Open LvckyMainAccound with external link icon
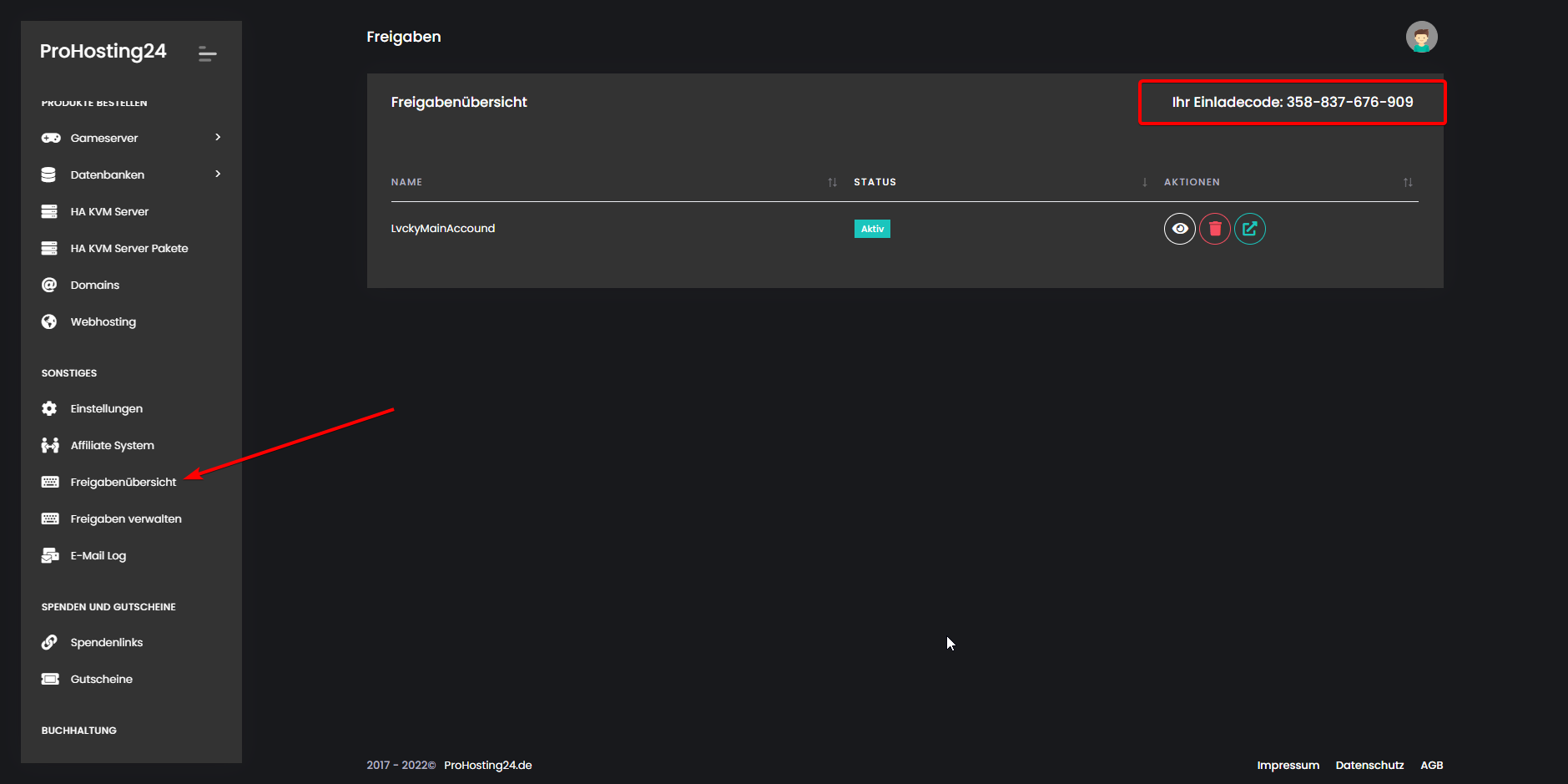The height and width of the screenshot is (784, 1568). [x=1249, y=229]
